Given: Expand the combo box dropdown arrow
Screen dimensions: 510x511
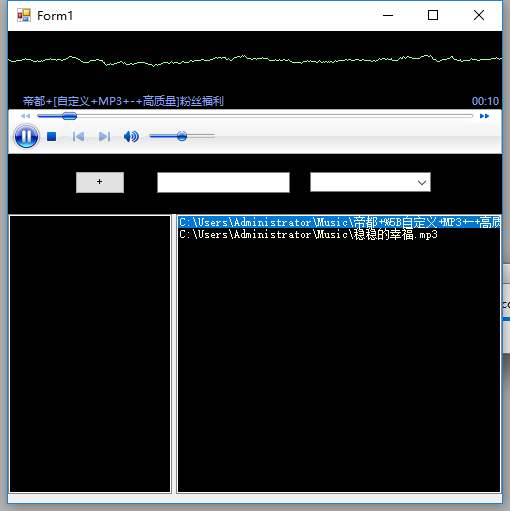Looking at the screenshot, I should pyautogui.click(x=422, y=182).
